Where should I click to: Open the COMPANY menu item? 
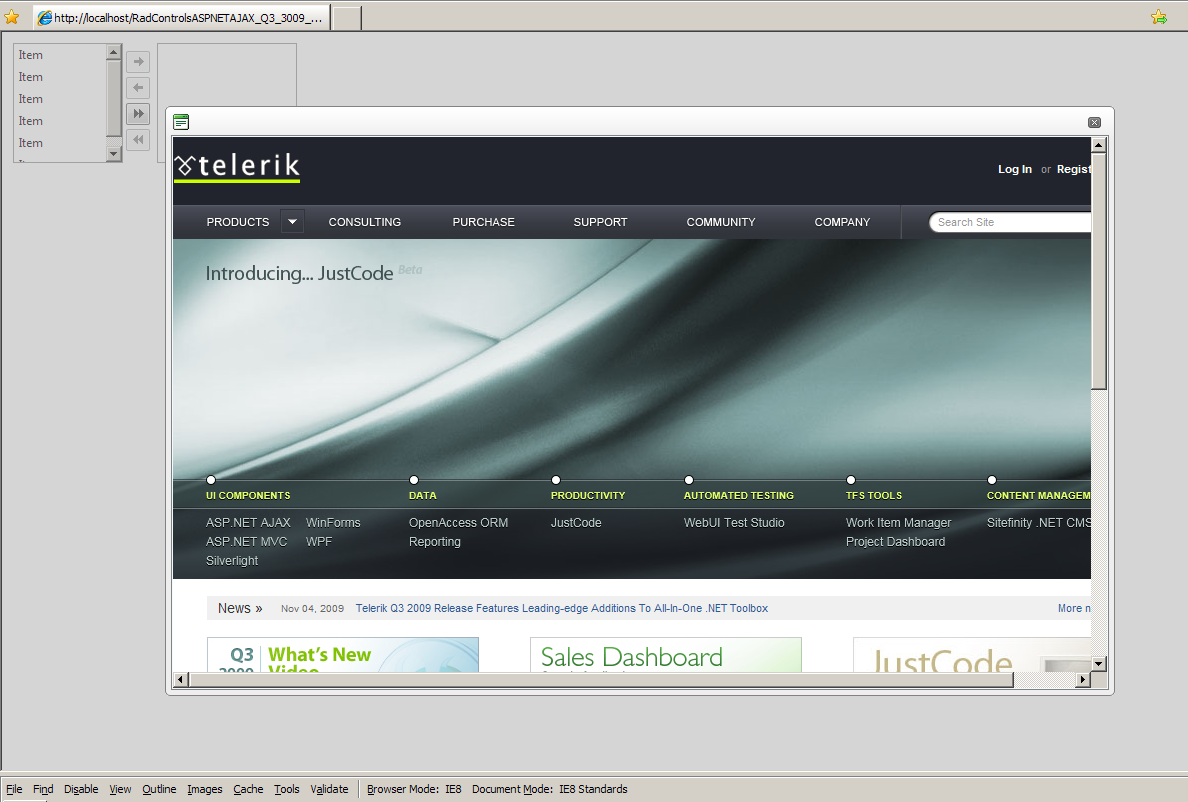(842, 222)
